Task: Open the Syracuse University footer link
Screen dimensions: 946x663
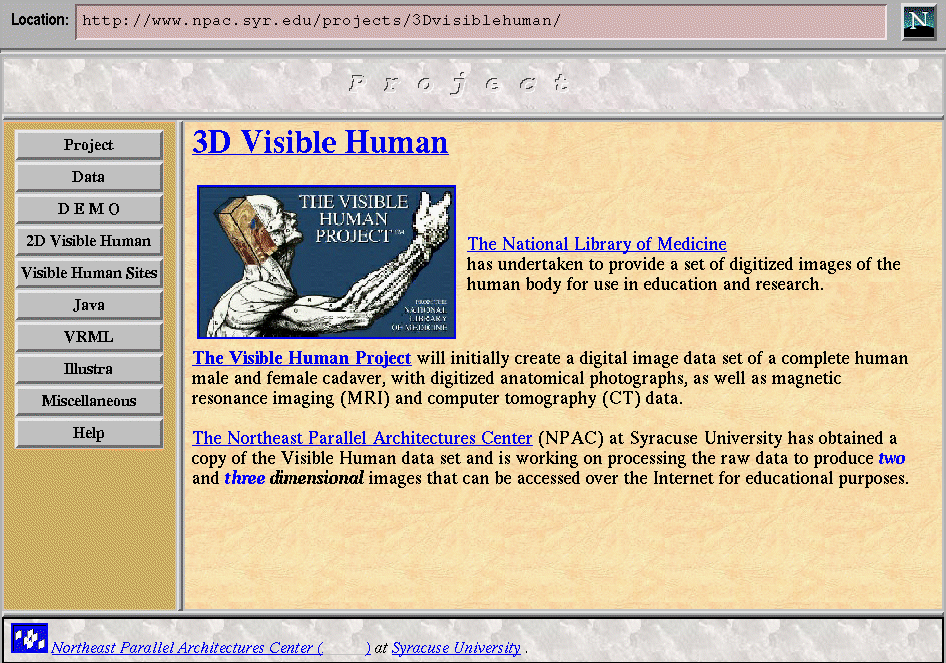Action: [456, 647]
